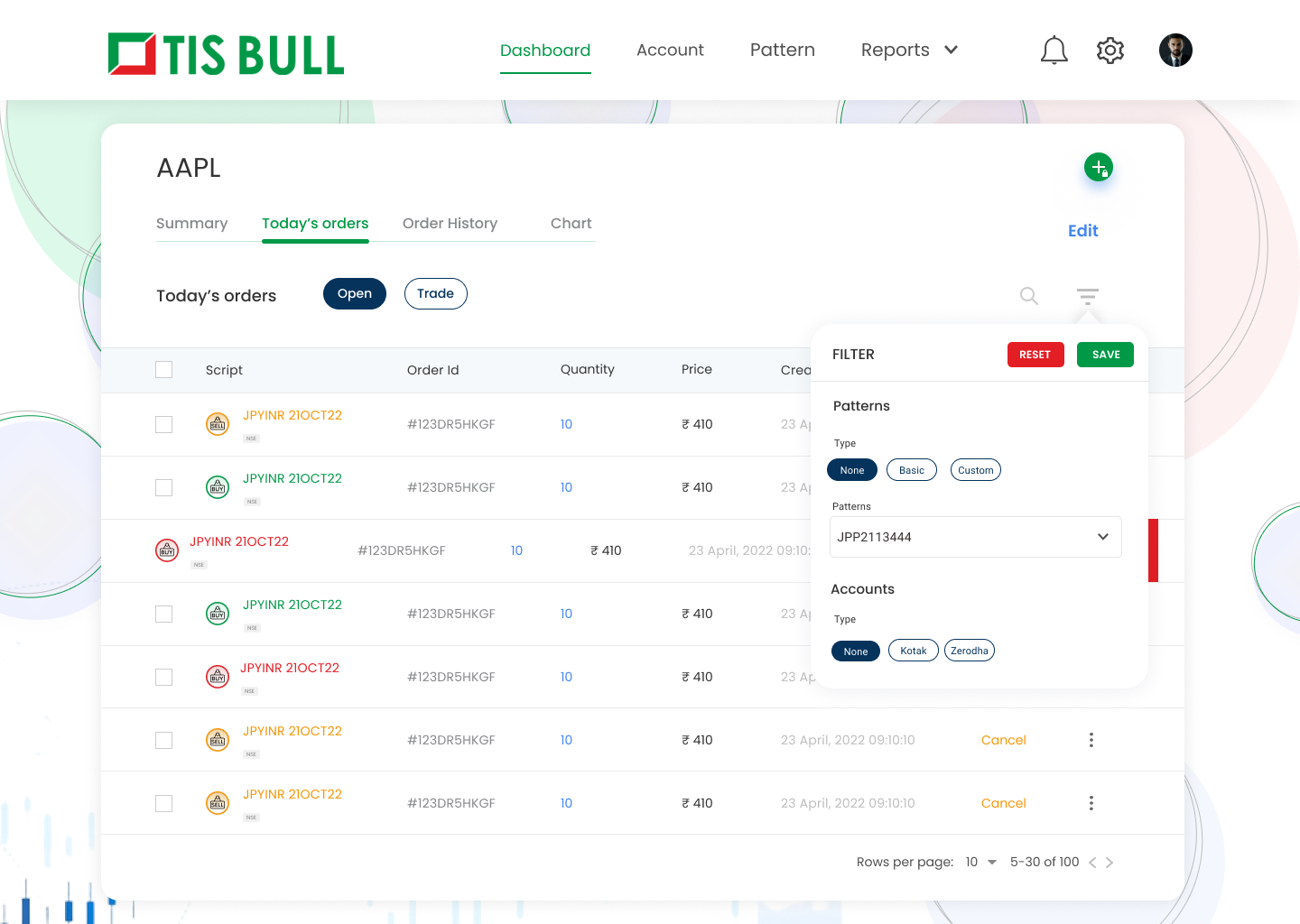Image resolution: width=1300 pixels, height=924 pixels.
Task: Click the AAPL title
Action: (x=189, y=168)
